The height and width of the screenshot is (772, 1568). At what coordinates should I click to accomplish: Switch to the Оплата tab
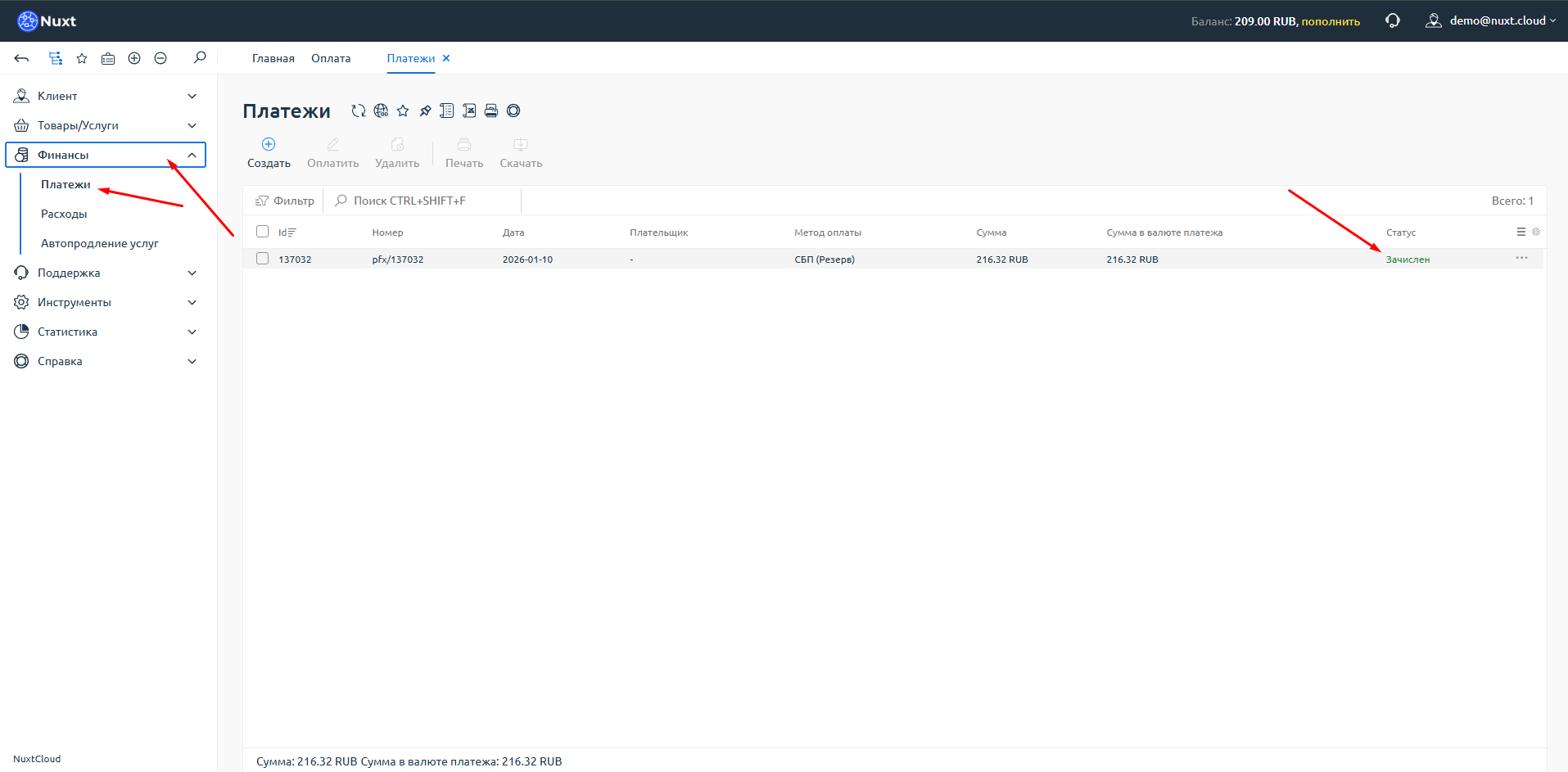tap(331, 58)
